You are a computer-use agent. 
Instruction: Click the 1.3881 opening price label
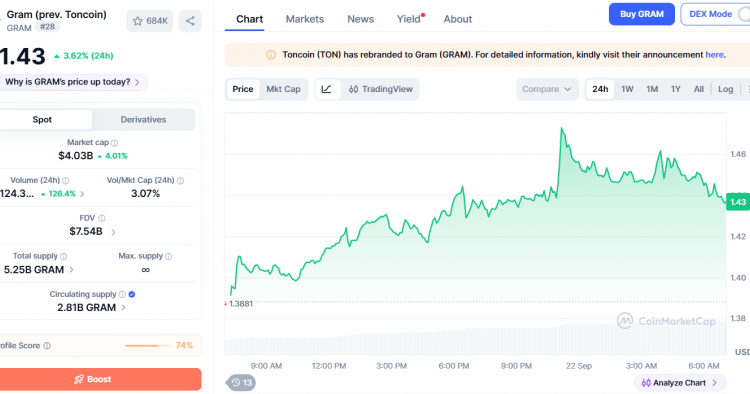click(x=241, y=304)
